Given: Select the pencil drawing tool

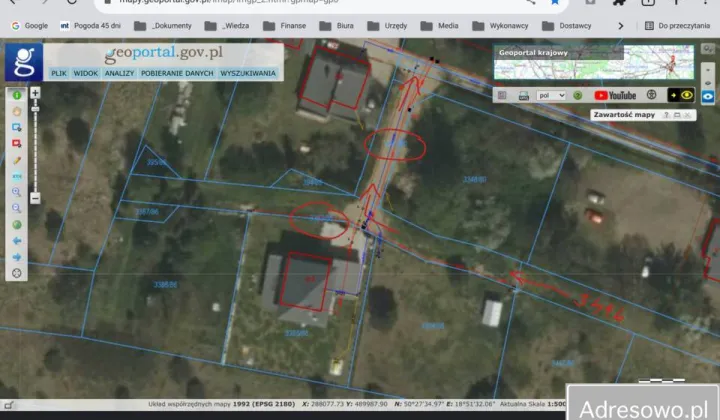Looking at the screenshot, I should (x=17, y=160).
